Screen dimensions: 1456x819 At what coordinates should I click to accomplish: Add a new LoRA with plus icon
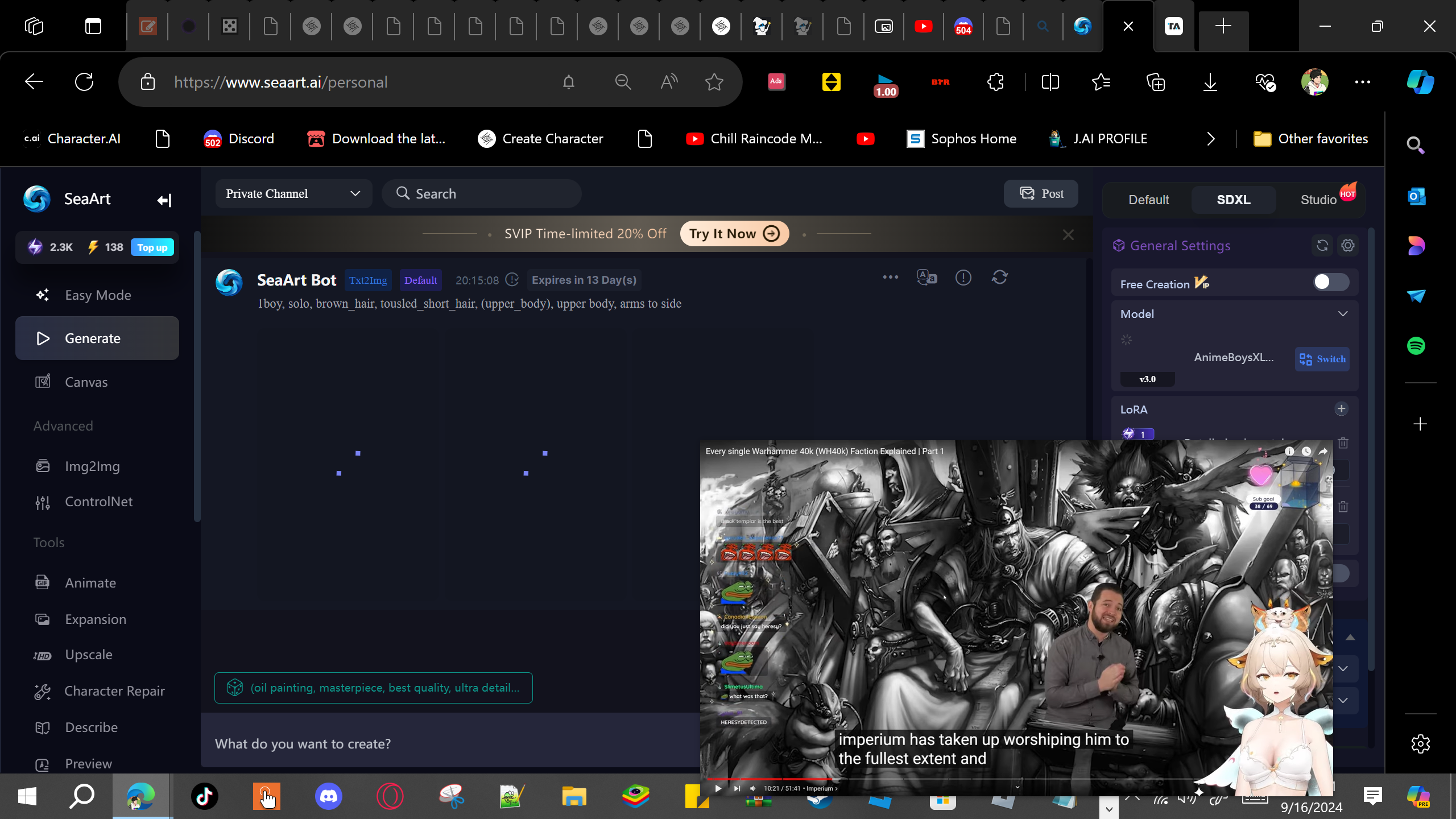tap(1342, 409)
